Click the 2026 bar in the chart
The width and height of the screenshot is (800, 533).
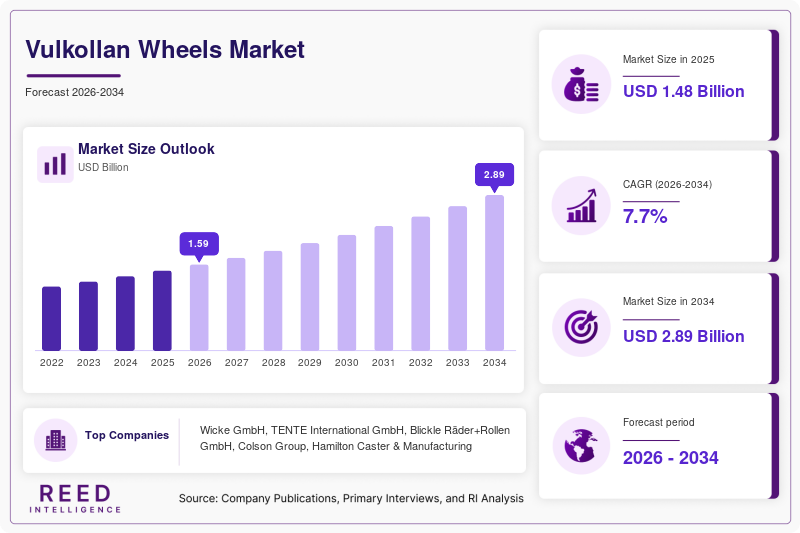pyautogui.click(x=199, y=308)
